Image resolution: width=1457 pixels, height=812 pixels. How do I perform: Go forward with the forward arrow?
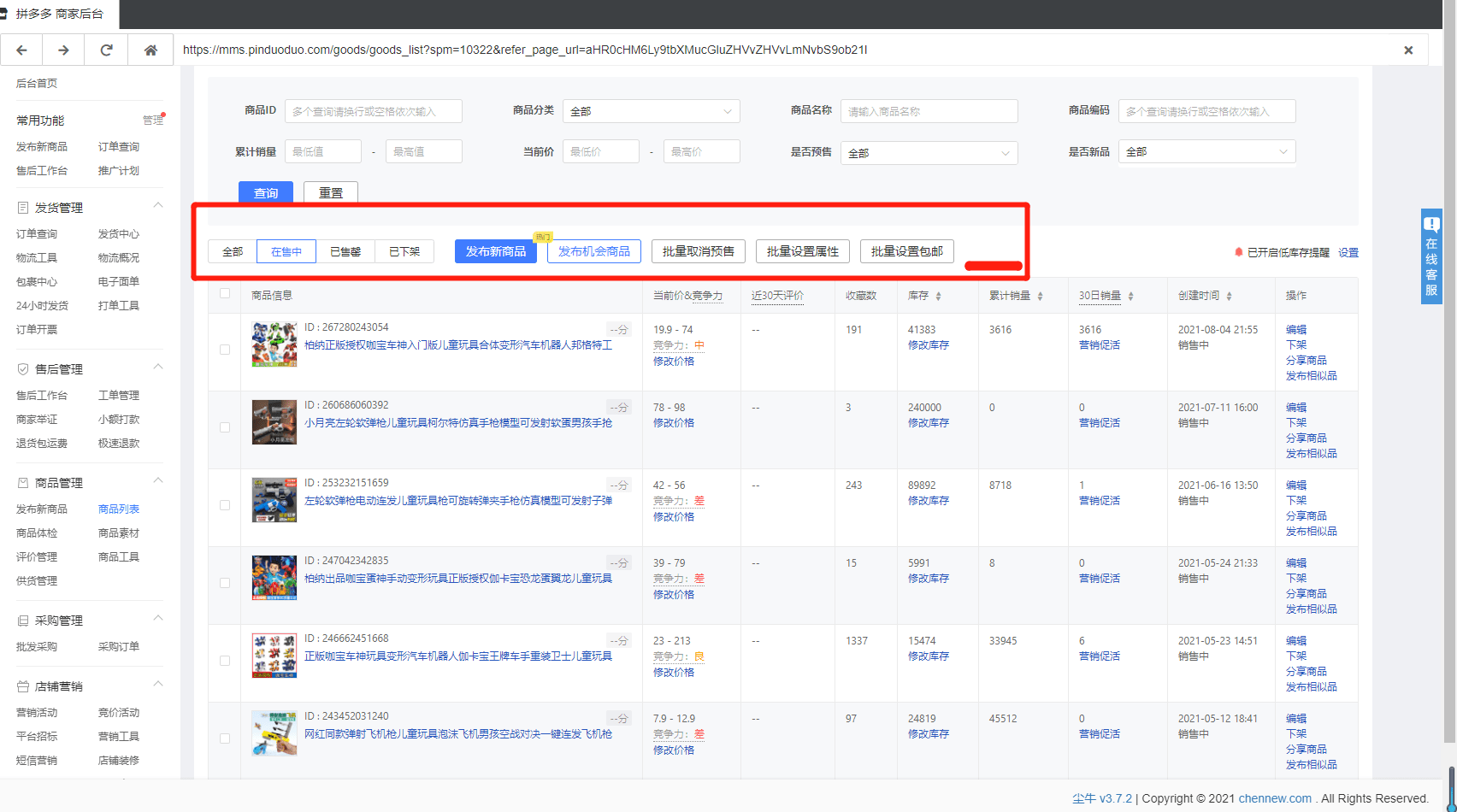point(63,50)
